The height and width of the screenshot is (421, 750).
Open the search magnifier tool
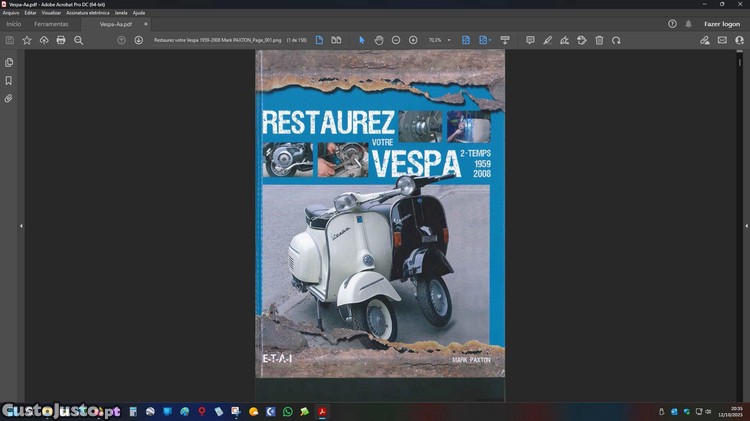point(79,40)
